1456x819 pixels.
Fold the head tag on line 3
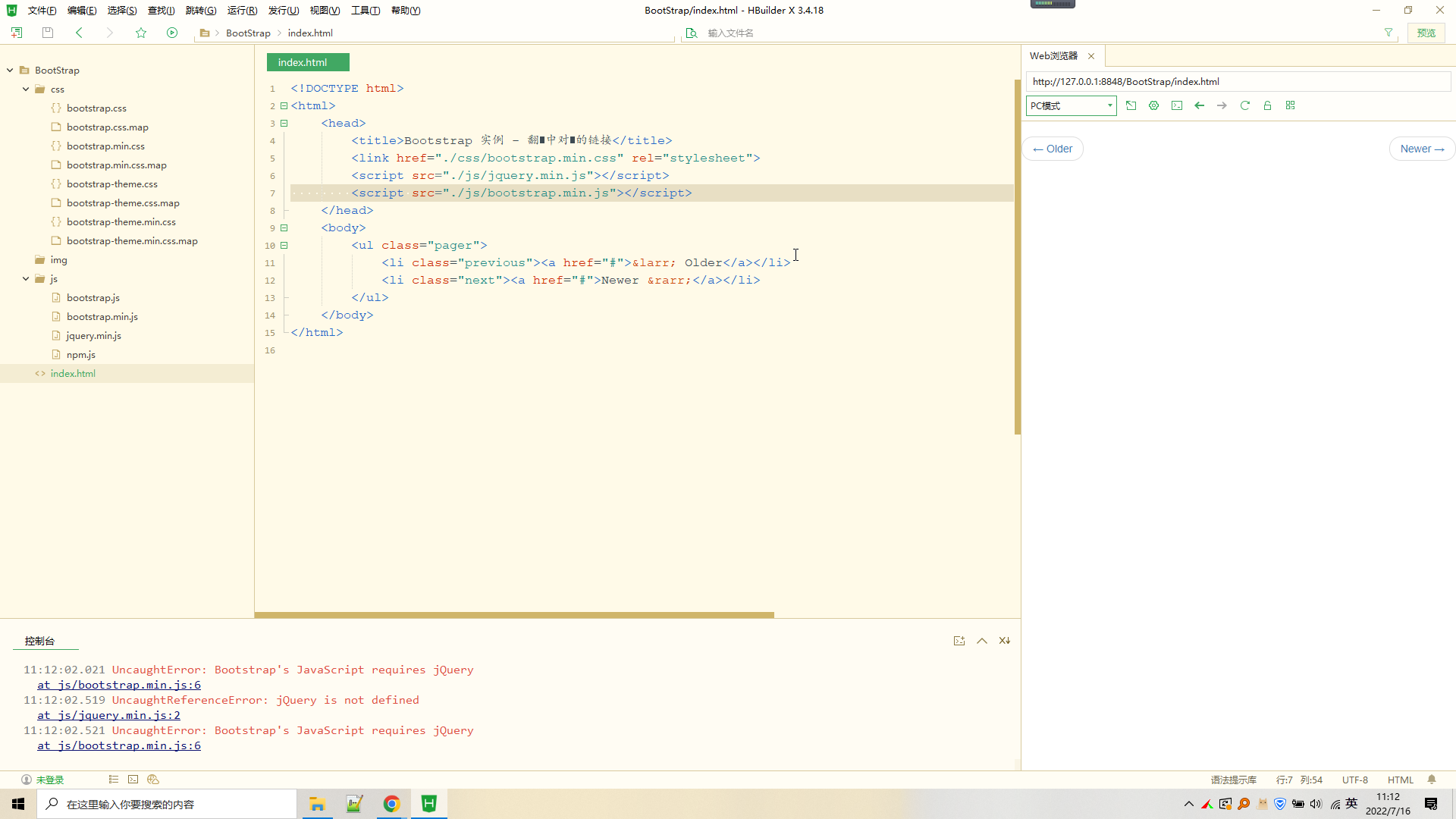point(284,123)
